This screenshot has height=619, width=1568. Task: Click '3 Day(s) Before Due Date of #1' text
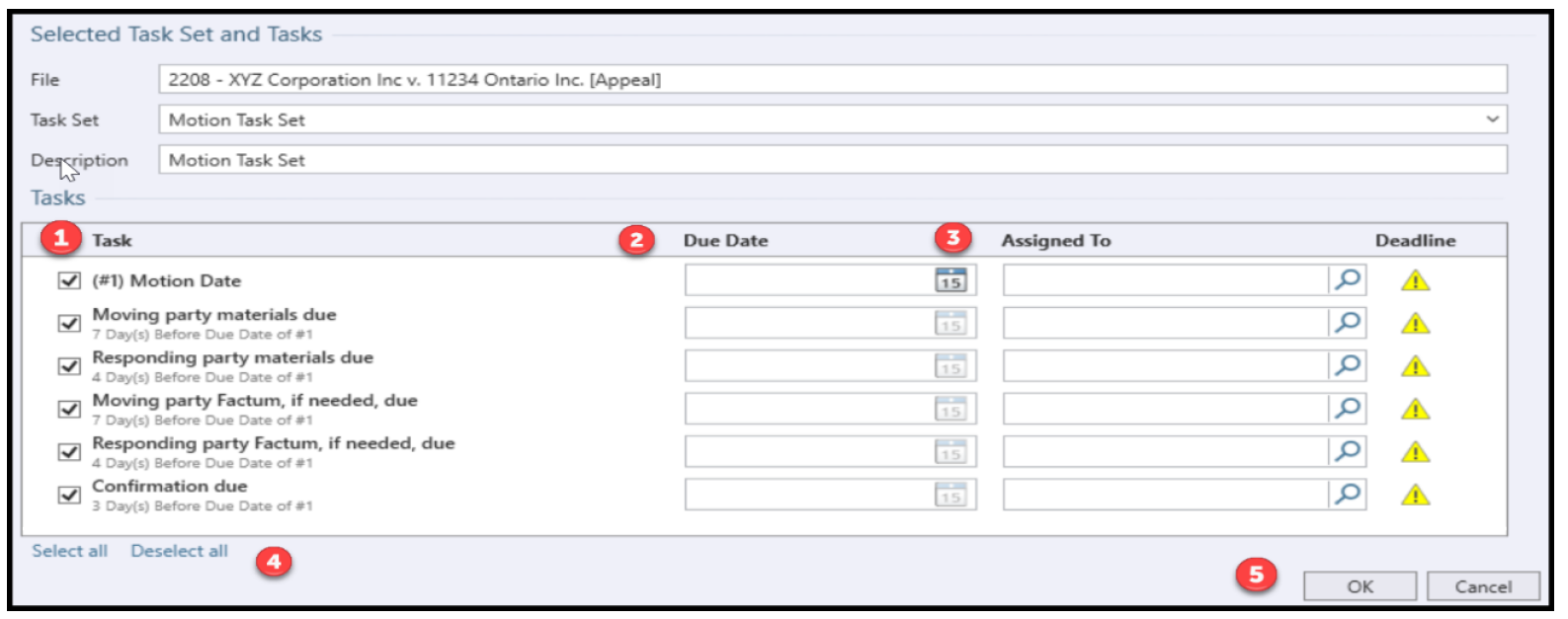point(203,505)
